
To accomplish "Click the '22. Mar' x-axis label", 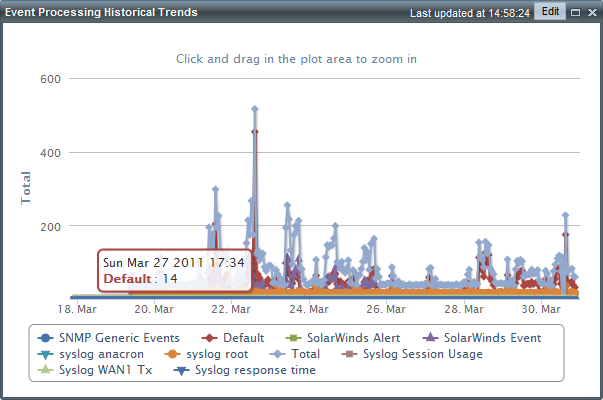I will click(231, 309).
